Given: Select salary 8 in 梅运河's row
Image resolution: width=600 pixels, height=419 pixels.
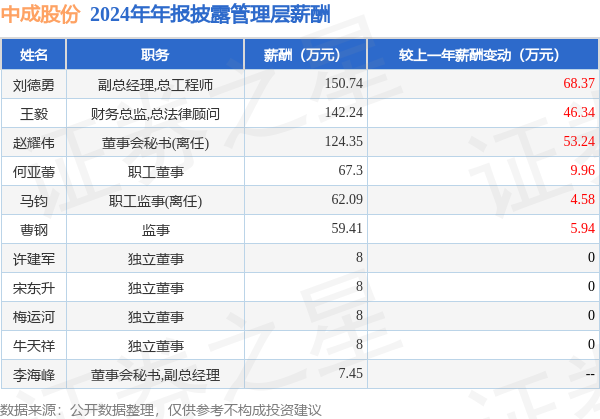Looking at the screenshot, I should (359, 316).
